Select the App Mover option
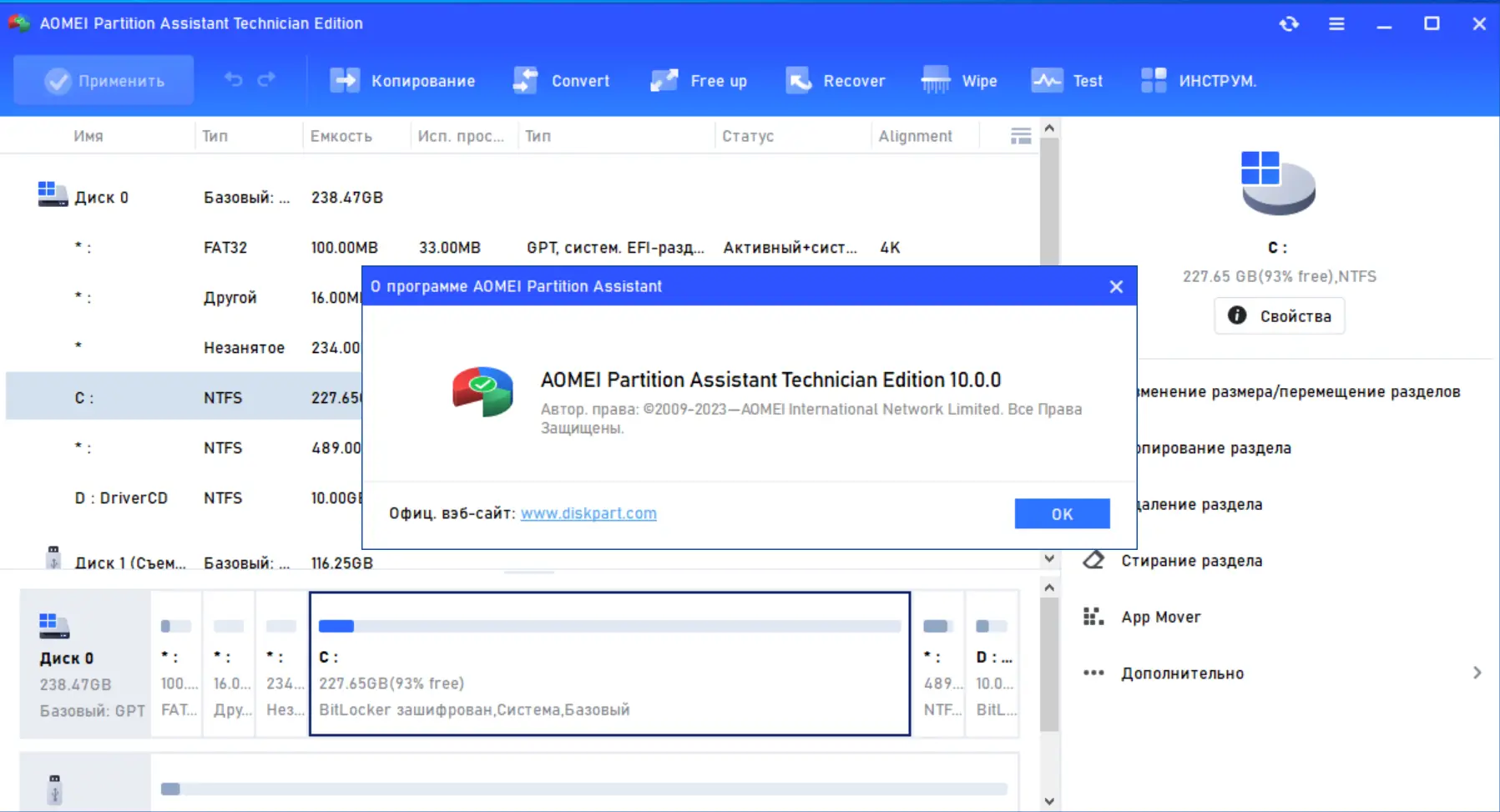The image size is (1500, 812). click(x=1160, y=617)
